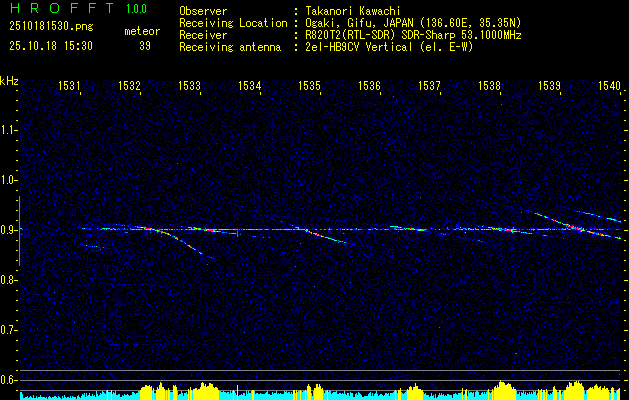Click the 1539 time marker

[x=549, y=85]
